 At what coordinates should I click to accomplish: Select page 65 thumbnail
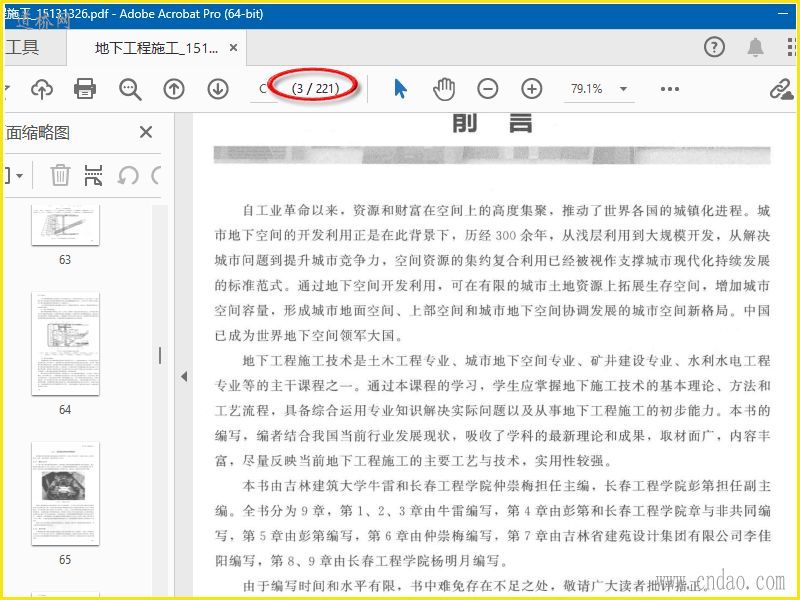pyautogui.click(x=65, y=494)
